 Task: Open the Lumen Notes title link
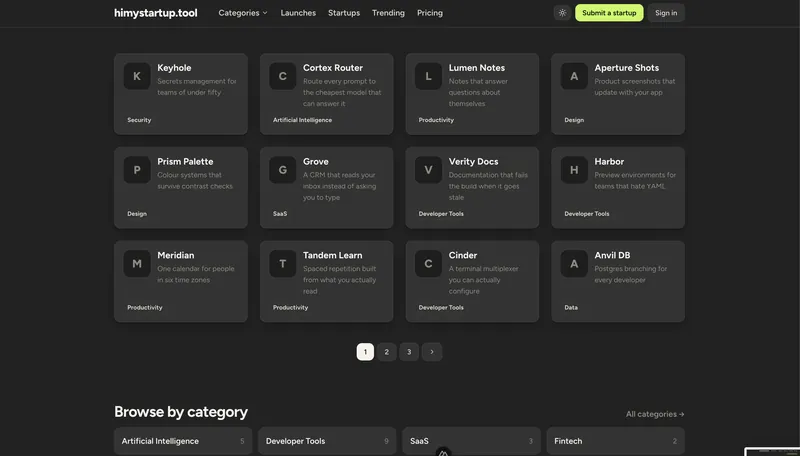(x=477, y=68)
